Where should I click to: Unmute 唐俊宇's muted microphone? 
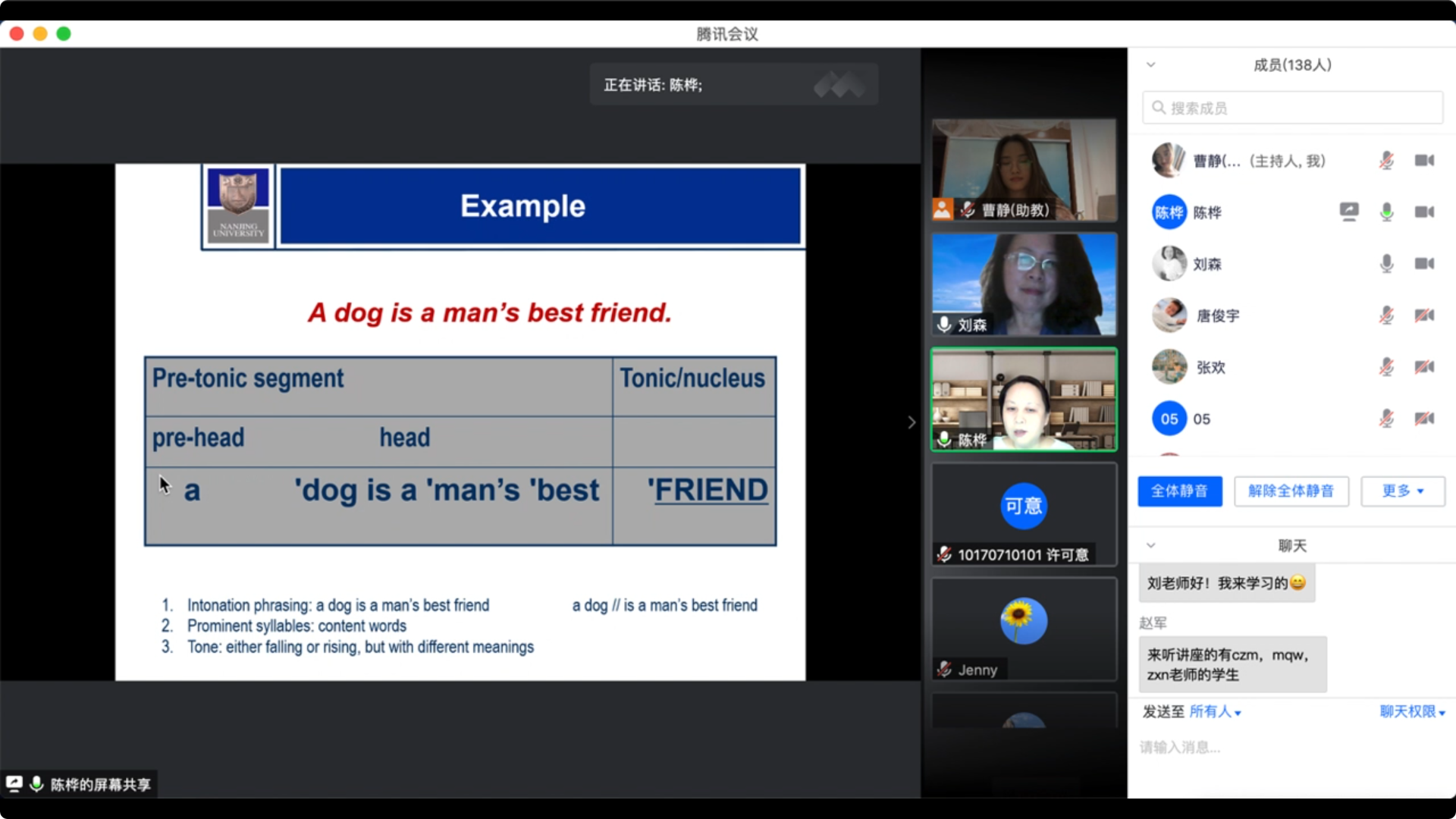click(1386, 315)
